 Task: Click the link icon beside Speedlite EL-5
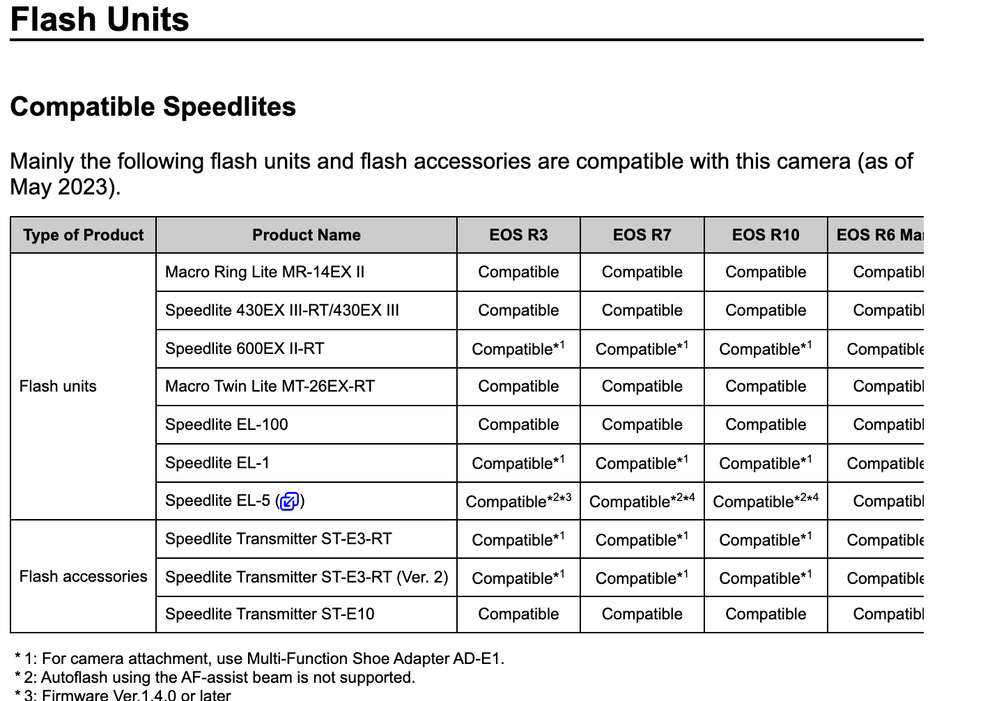[x=290, y=501]
